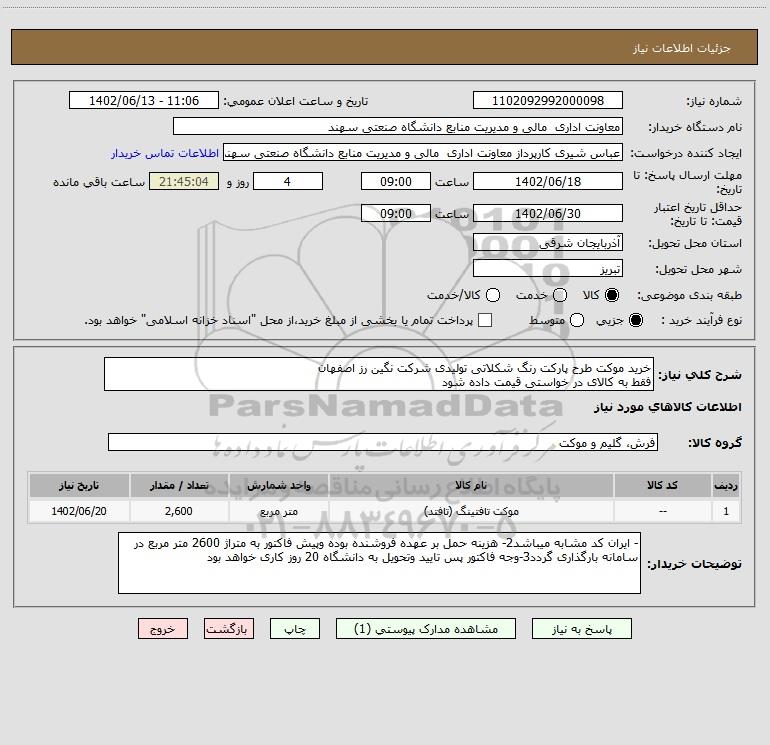Image resolution: width=770 pixels, height=745 pixels.
Task: Click the item name cell موکت تافتینگ (تافتد)
Action: coord(471,511)
